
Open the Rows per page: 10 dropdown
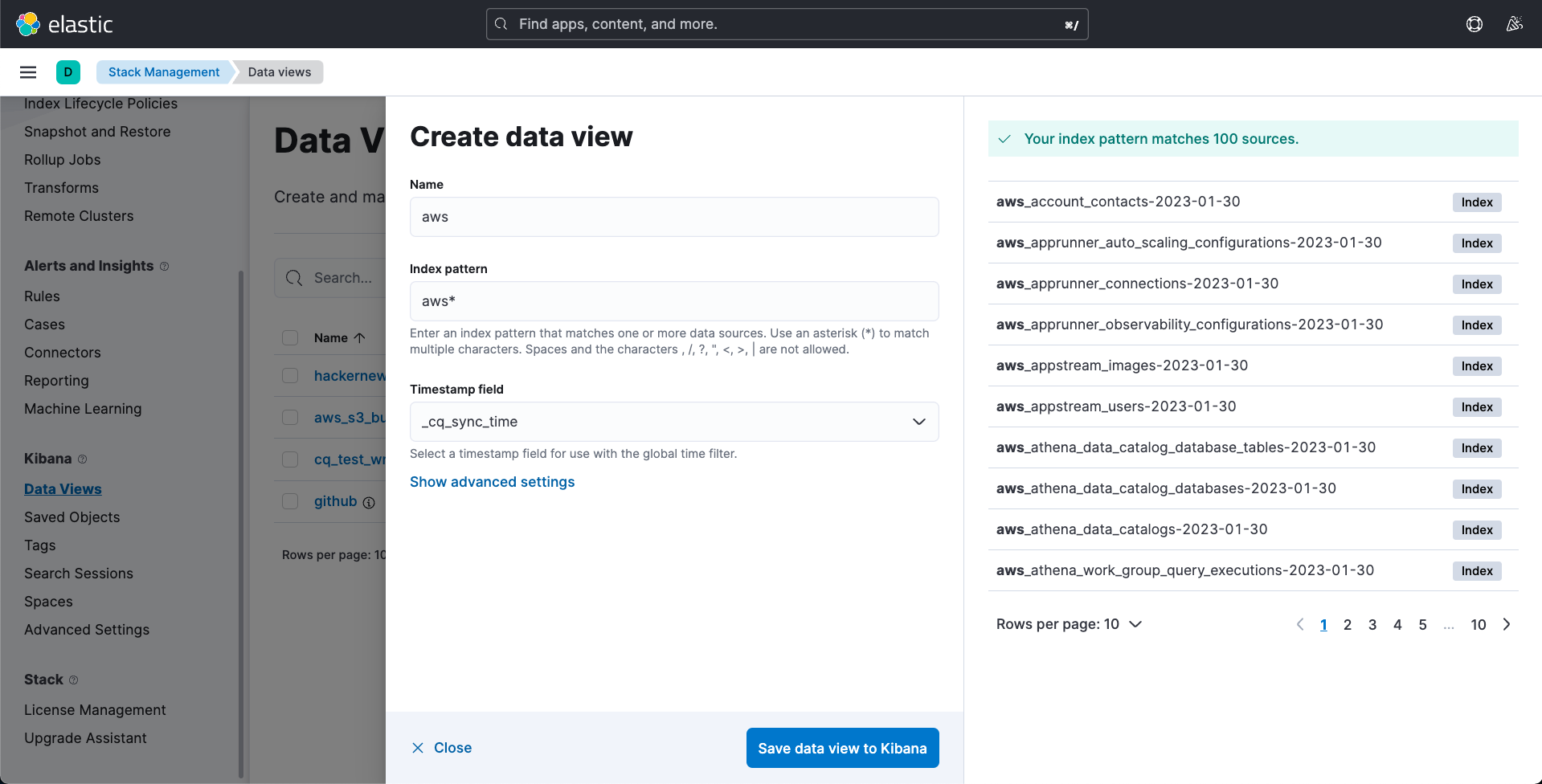point(1069,624)
